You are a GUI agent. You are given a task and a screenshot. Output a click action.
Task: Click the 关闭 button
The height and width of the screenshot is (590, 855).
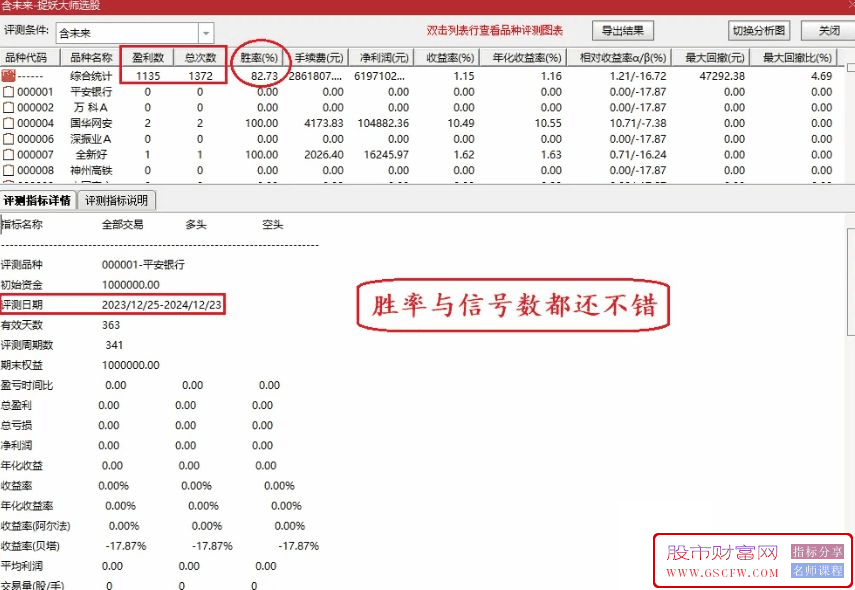coord(829,31)
